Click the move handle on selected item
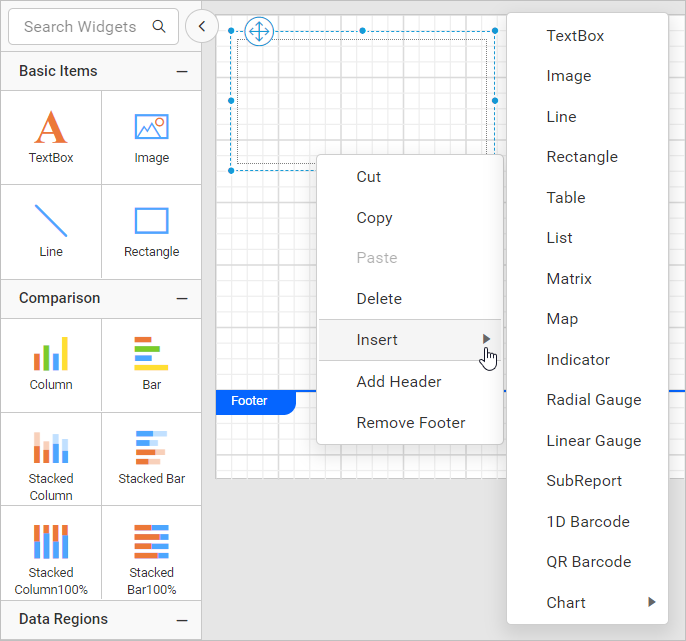The height and width of the screenshot is (641, 686). click(x=259, y=31)
